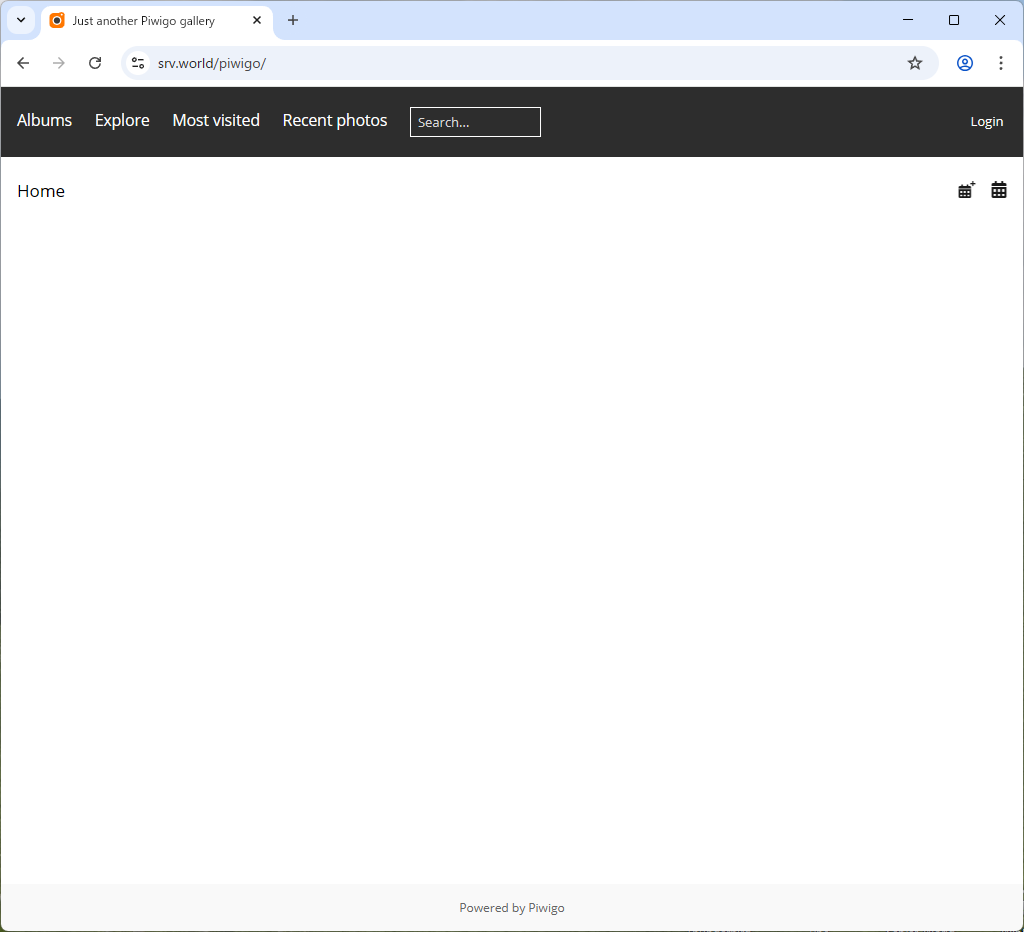Open the calendar view by post date
This screenshot has height=932, width=1024.
pos(965,189)
